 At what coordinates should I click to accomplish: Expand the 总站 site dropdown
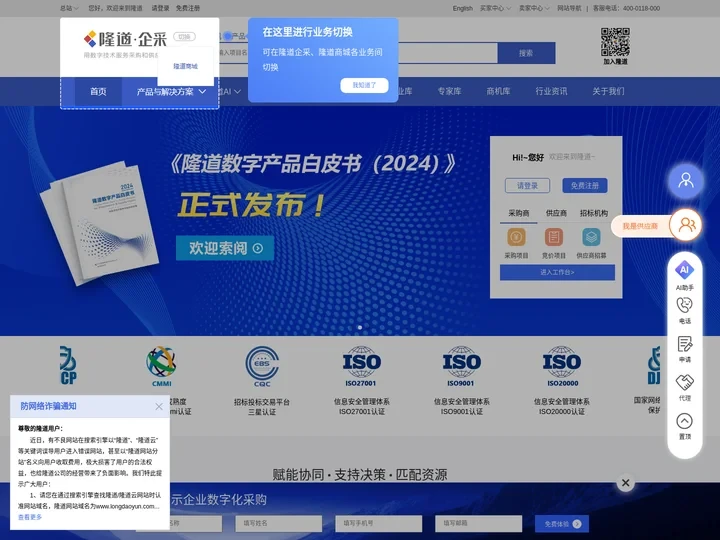[x=69, y=8]
